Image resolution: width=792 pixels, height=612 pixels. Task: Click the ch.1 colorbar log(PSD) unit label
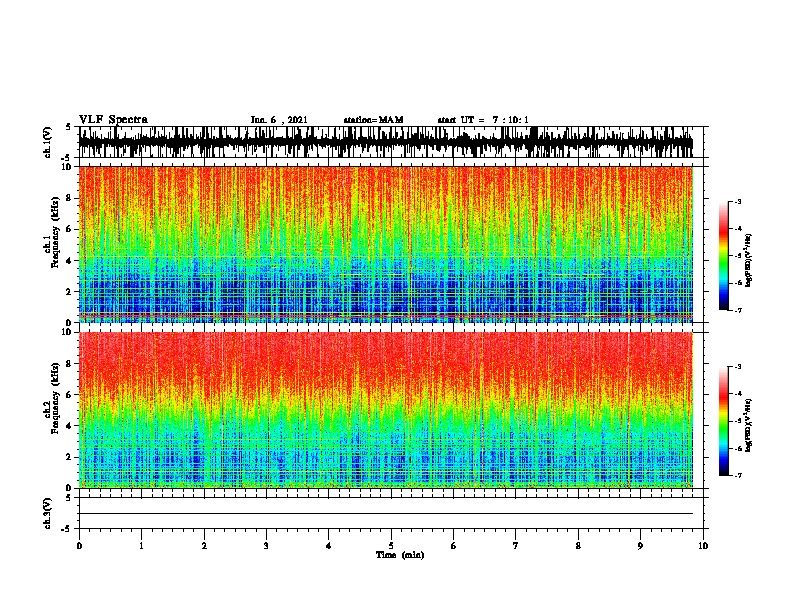tap(748, 260)
